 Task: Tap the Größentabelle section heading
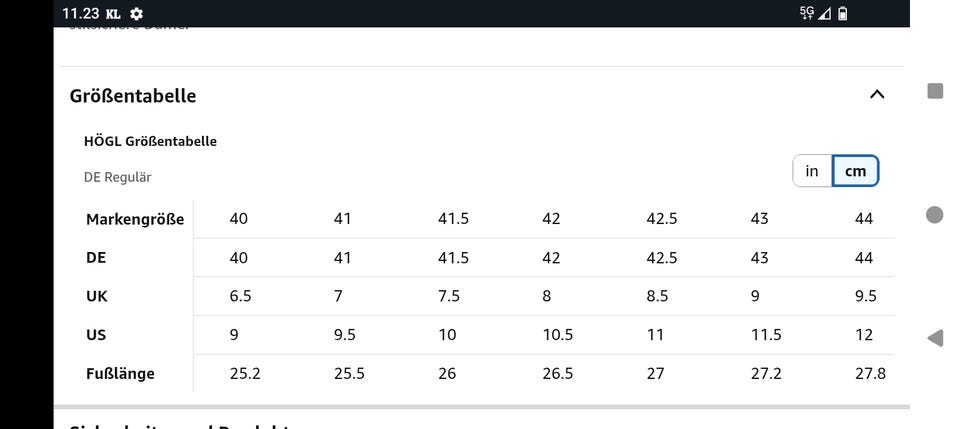[x=133, y=96]
